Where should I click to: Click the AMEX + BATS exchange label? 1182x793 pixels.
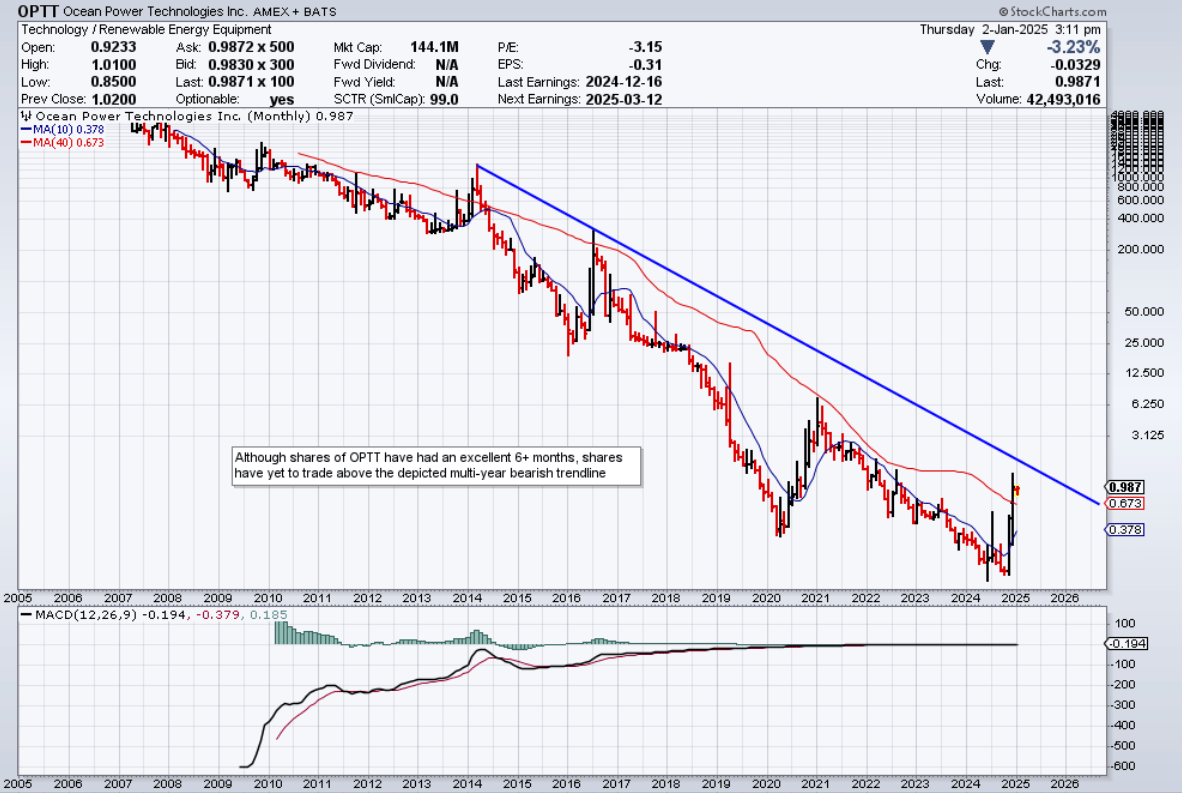point(299,12)
